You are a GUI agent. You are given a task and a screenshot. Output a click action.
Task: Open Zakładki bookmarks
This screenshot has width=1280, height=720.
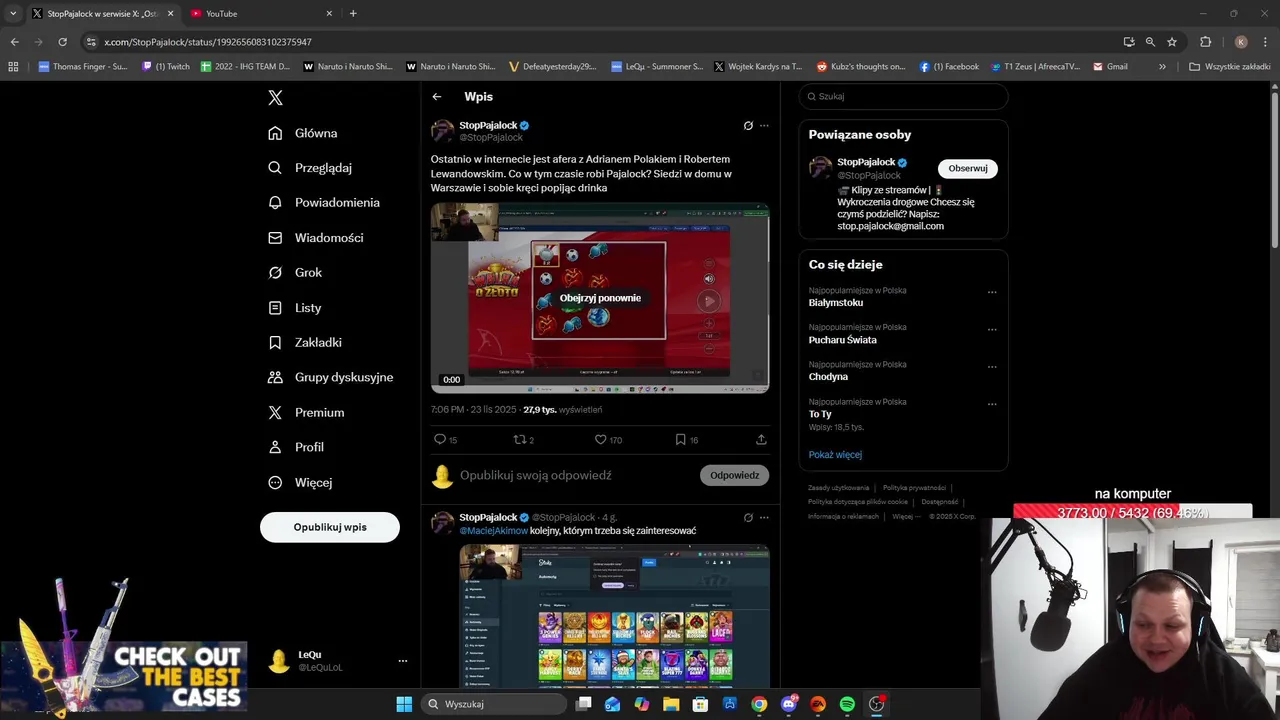coord(305,343)
